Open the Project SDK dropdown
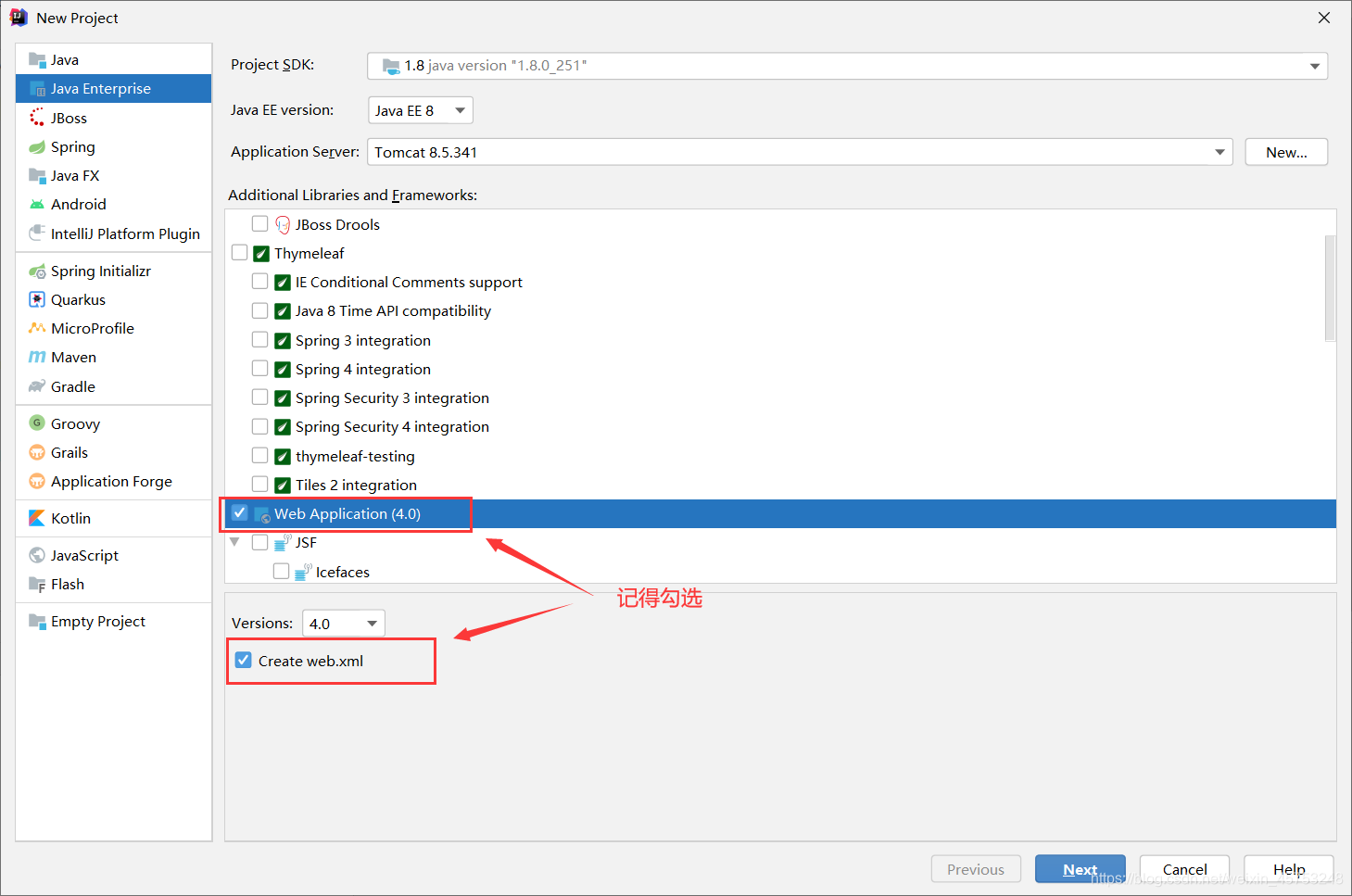The width and height of the screenshot is (1352, 896). [847, 66]
